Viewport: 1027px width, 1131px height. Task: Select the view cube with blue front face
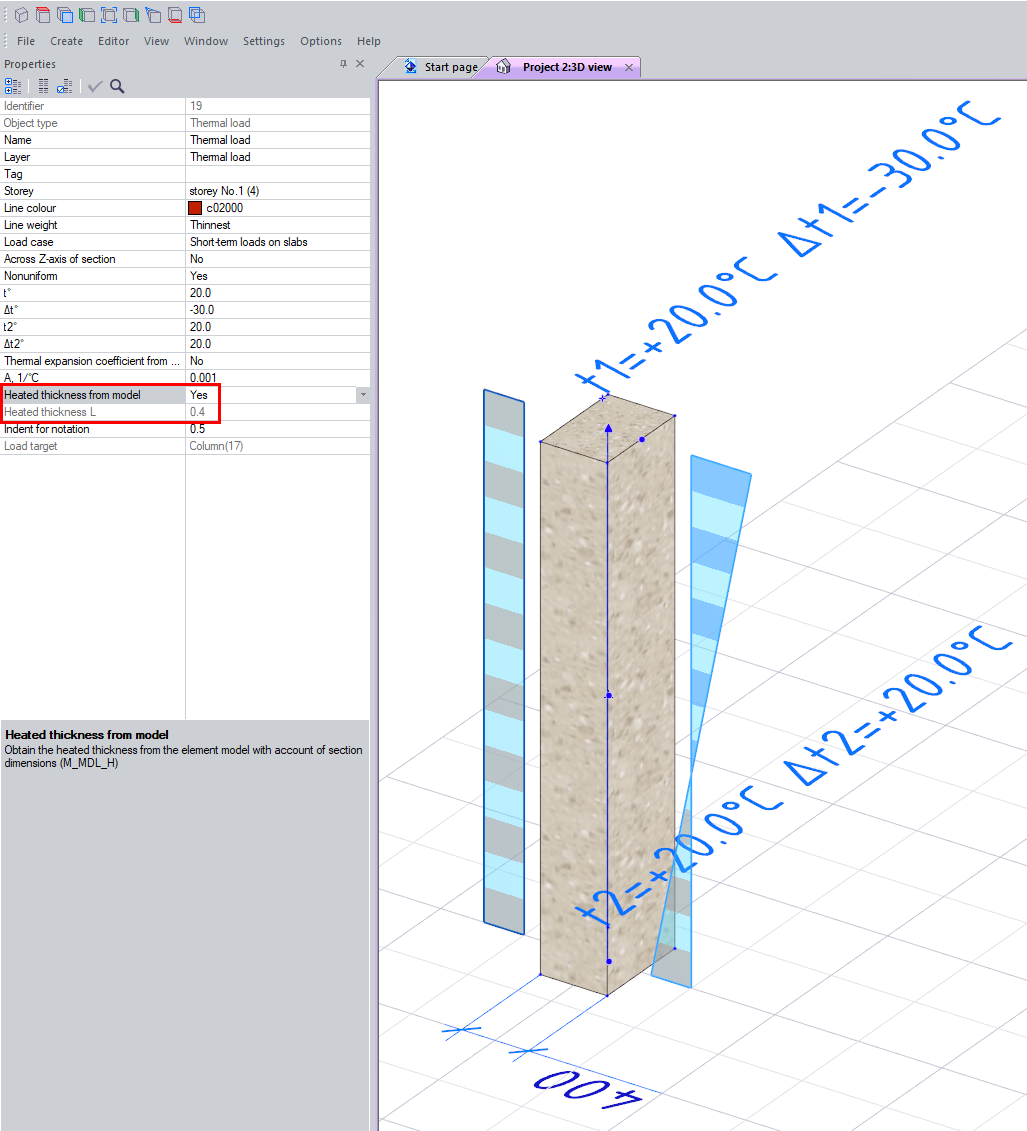(65, 15)
